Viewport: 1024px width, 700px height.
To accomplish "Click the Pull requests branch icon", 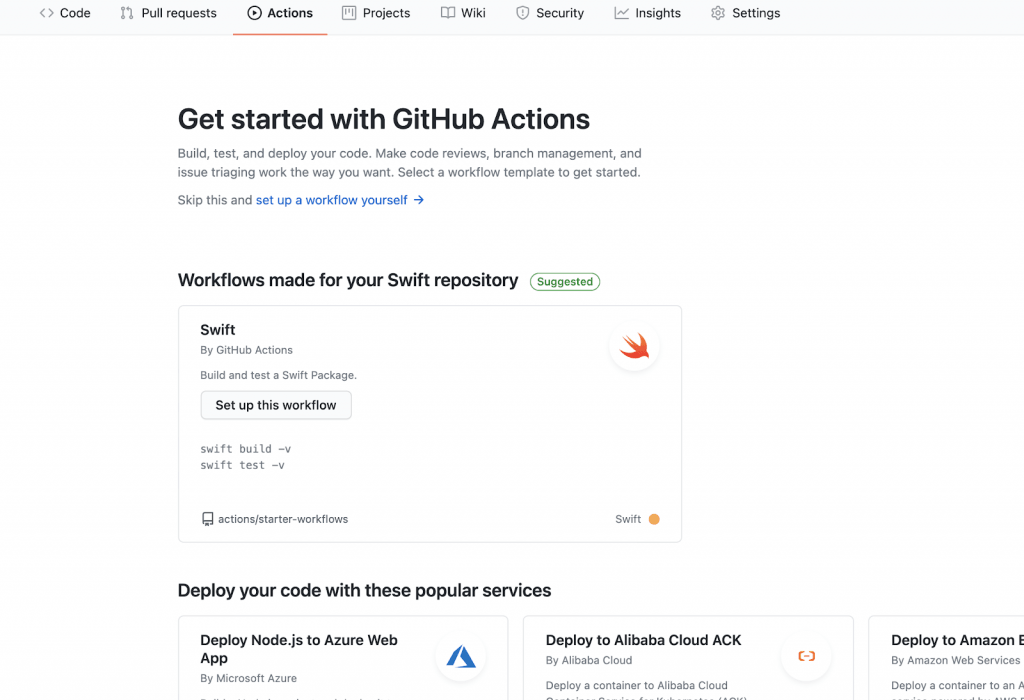I will coord(127,13).
